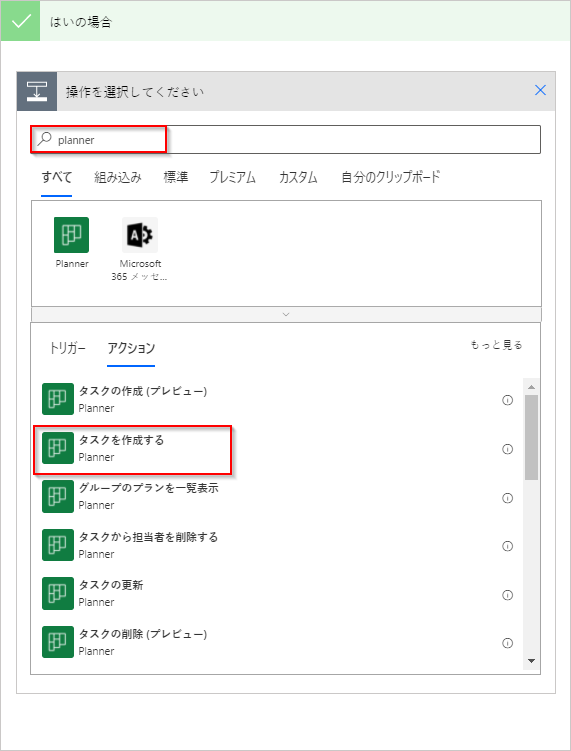
Task: Open the 自分のクリップボード tab
Action: point(390,177)
